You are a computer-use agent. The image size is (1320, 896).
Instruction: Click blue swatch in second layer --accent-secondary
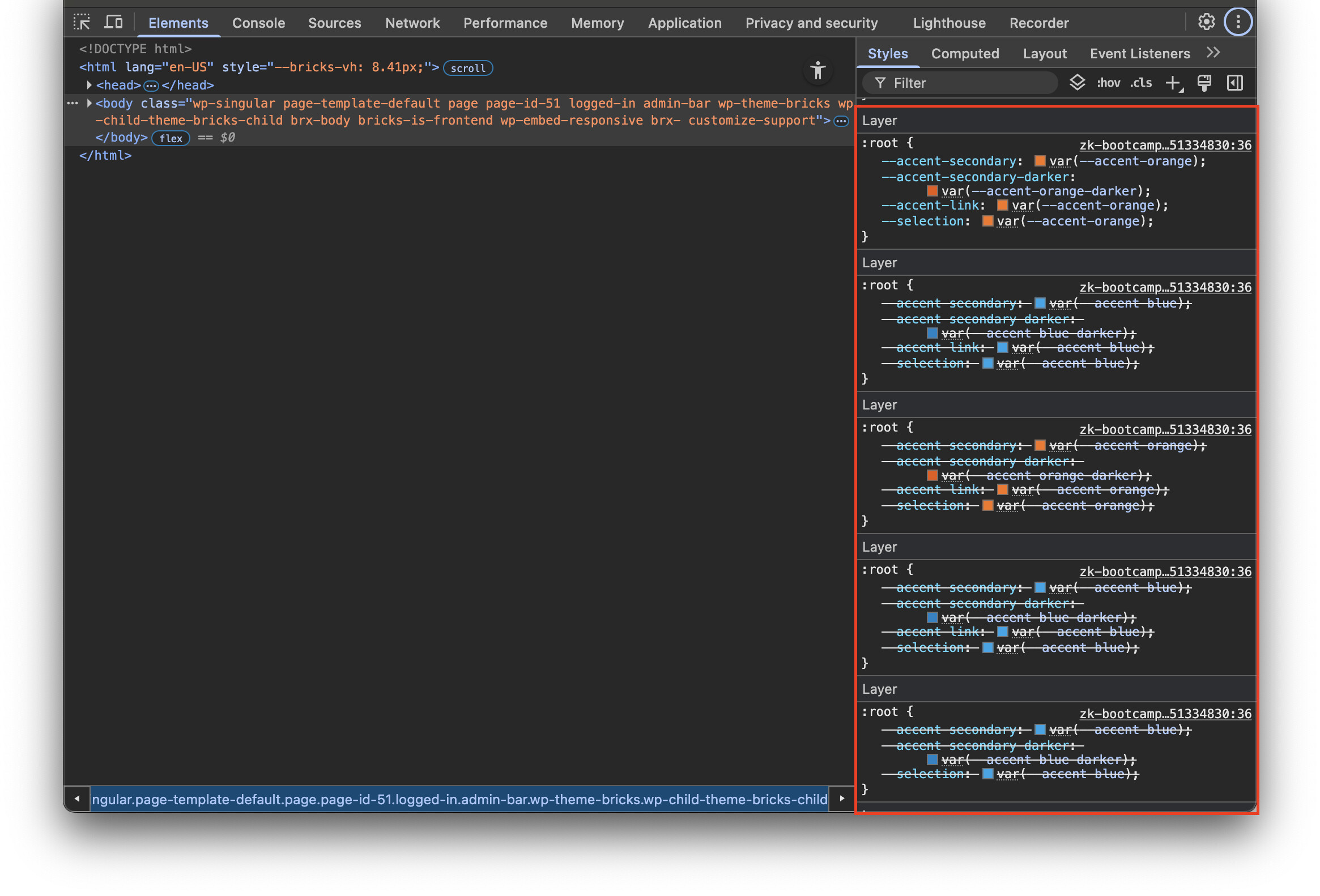pos(1040,303)
